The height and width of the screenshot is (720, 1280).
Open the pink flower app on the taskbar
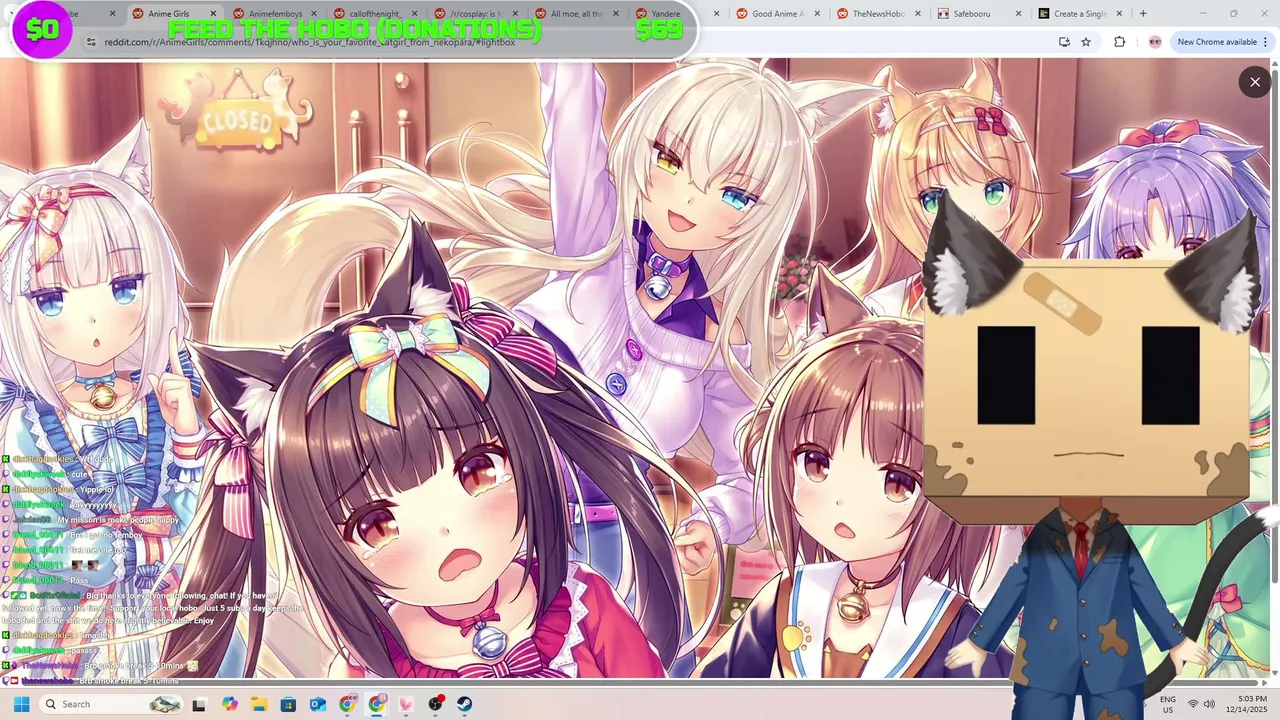click(x=406, y=704)
